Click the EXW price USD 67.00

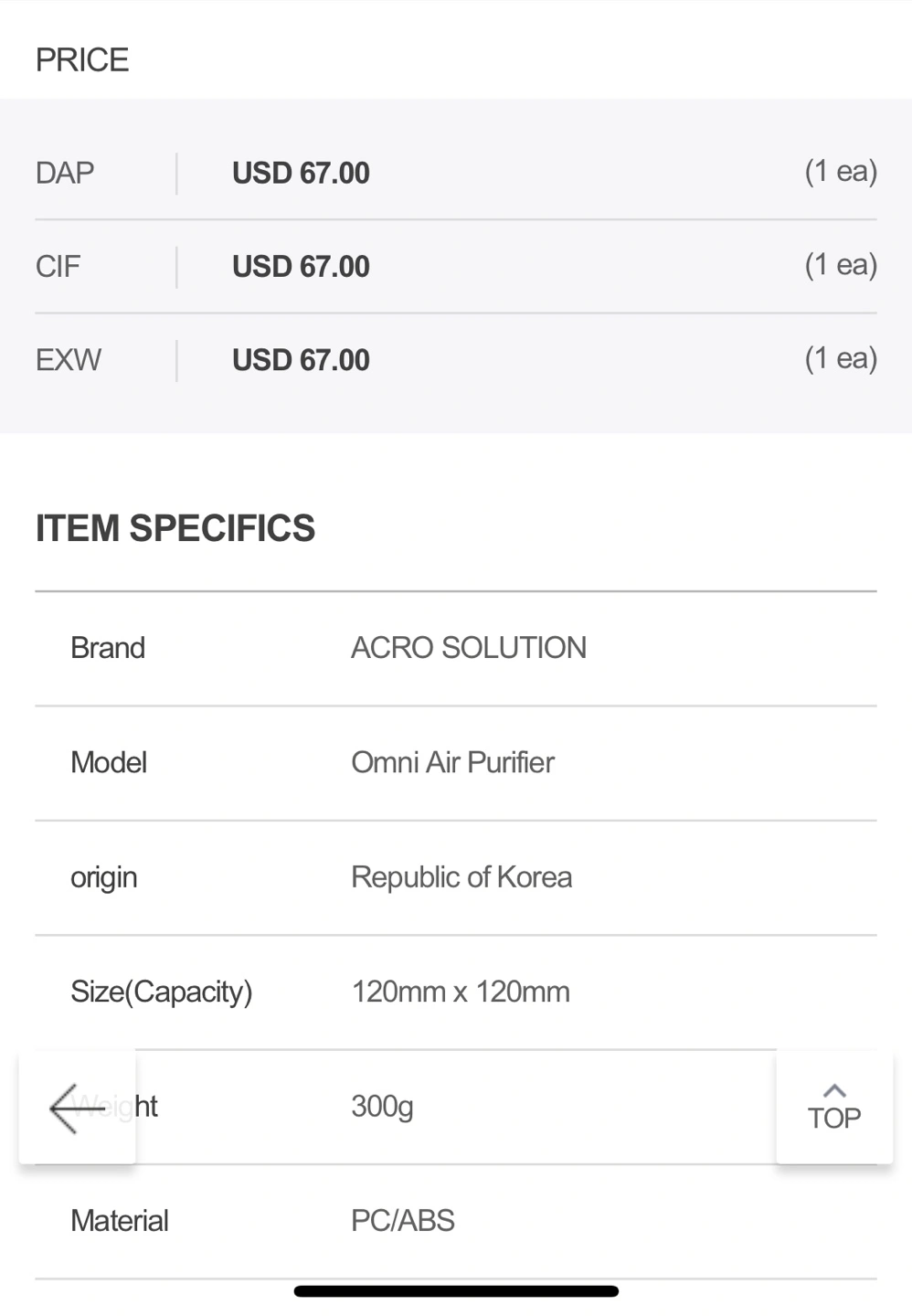[301, 360]
